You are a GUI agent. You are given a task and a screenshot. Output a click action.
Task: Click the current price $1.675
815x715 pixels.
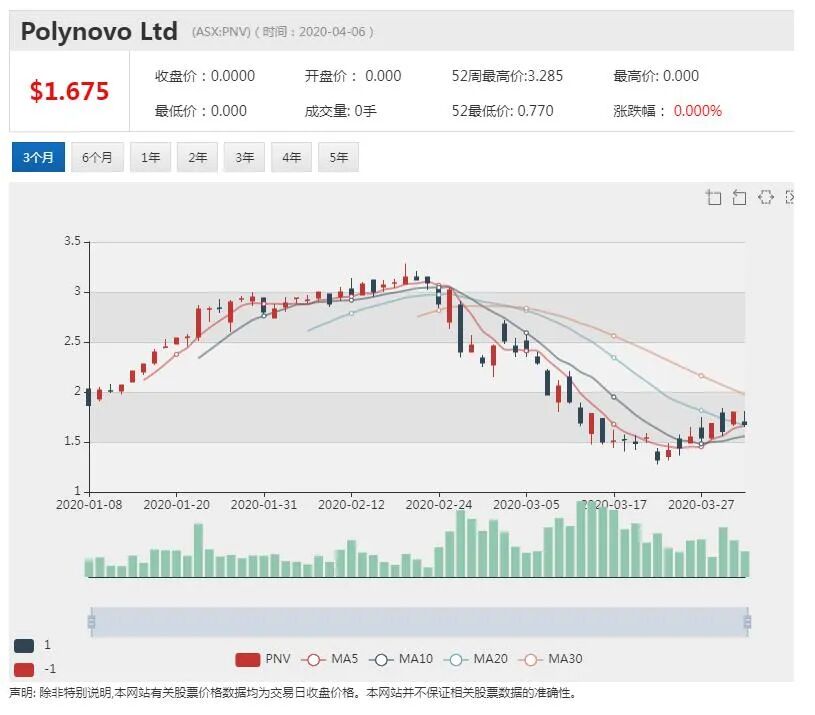(69, 91)
